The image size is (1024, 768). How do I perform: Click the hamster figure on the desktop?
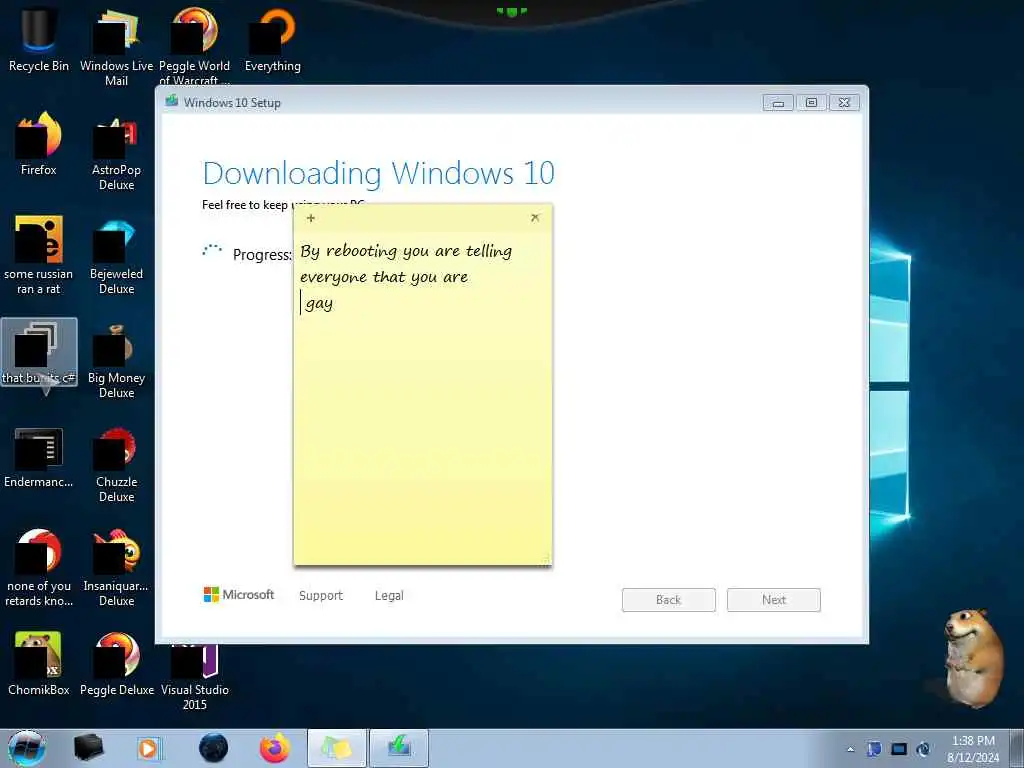point(974,656)
